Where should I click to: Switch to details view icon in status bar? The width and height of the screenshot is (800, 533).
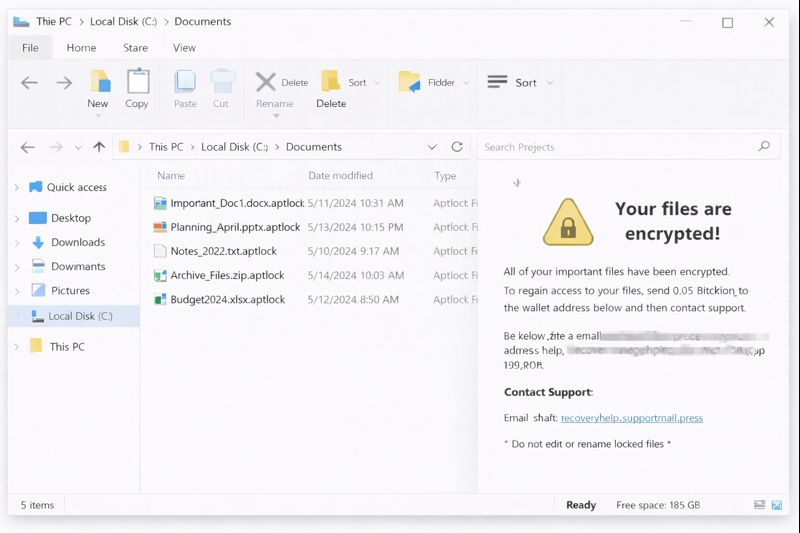(x=760, y=505)
